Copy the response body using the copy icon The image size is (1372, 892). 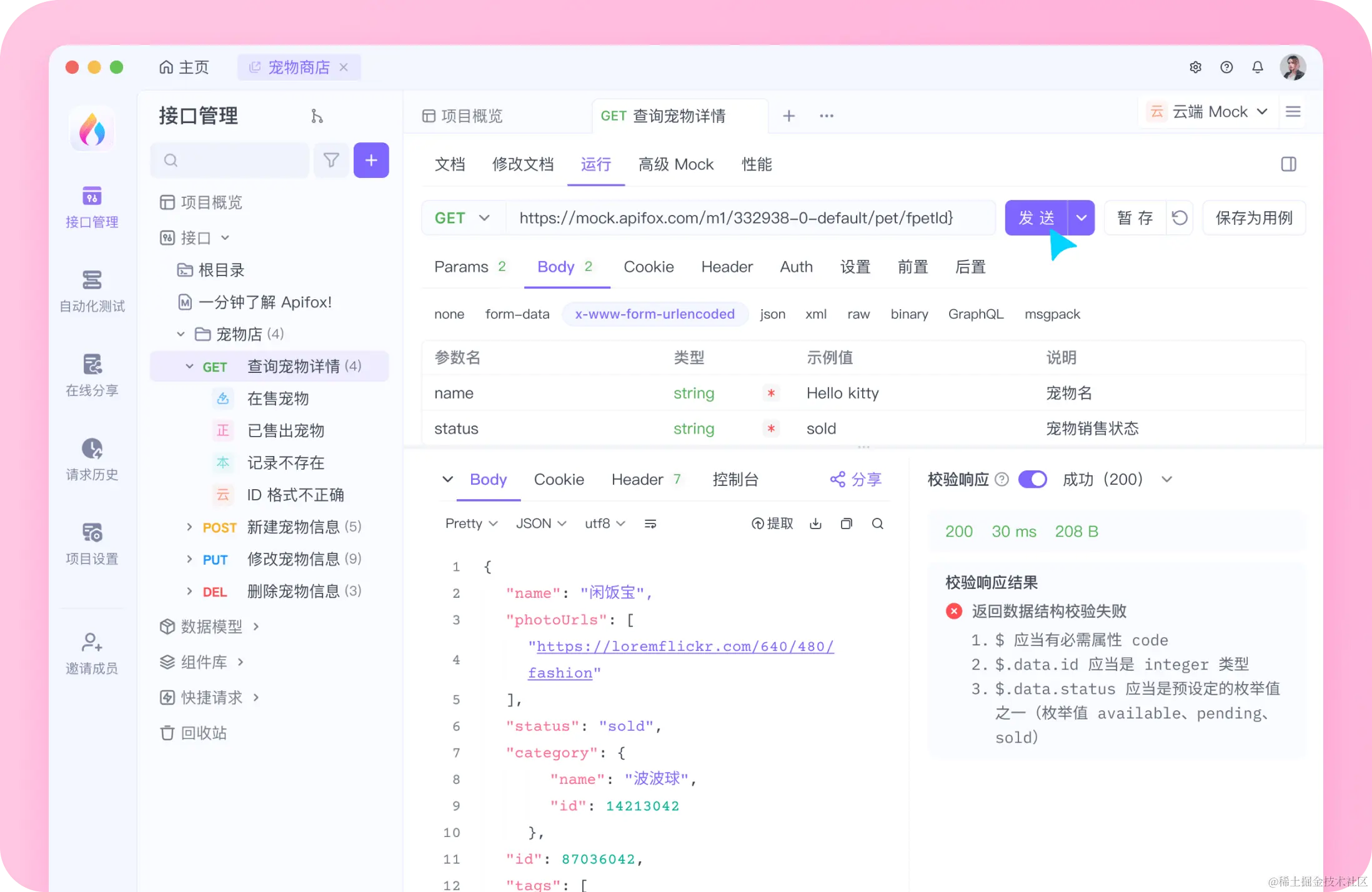(x=847, y=523)
